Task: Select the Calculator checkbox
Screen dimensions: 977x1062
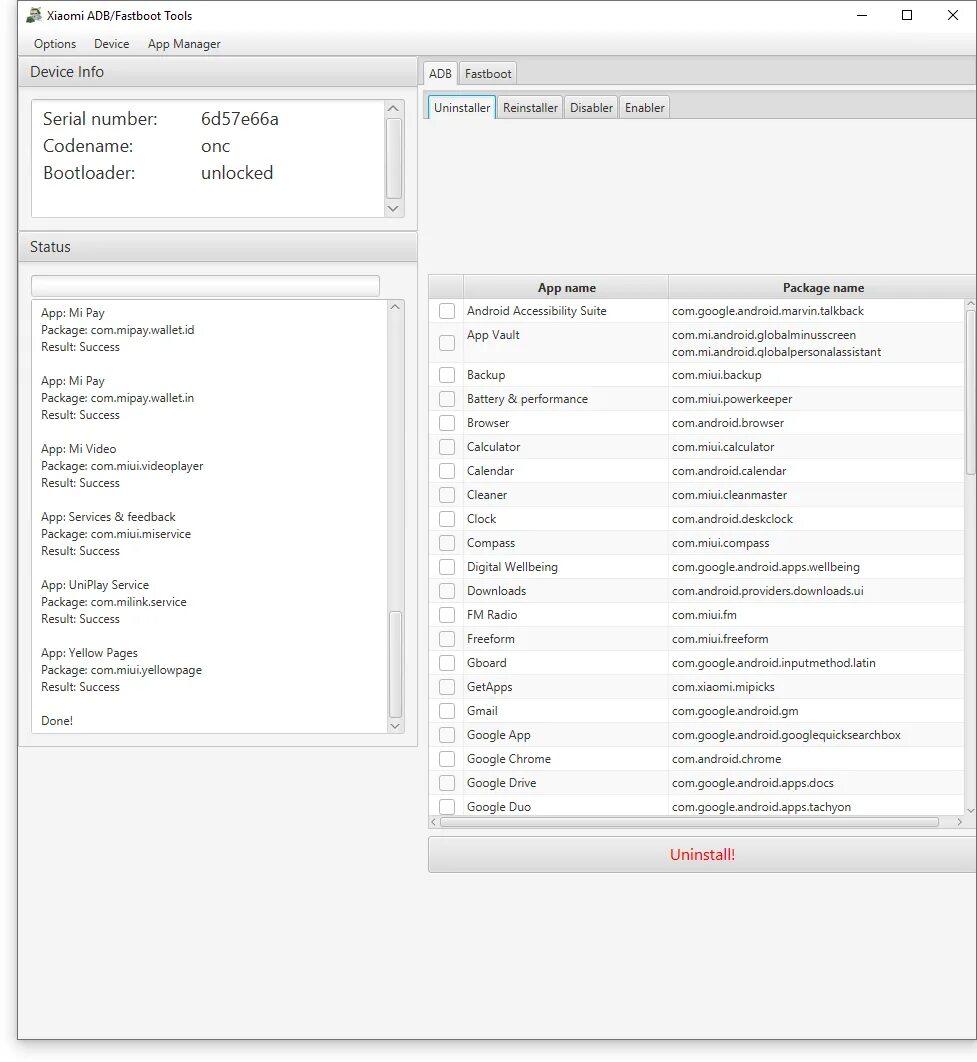Action: coord(447,447)
